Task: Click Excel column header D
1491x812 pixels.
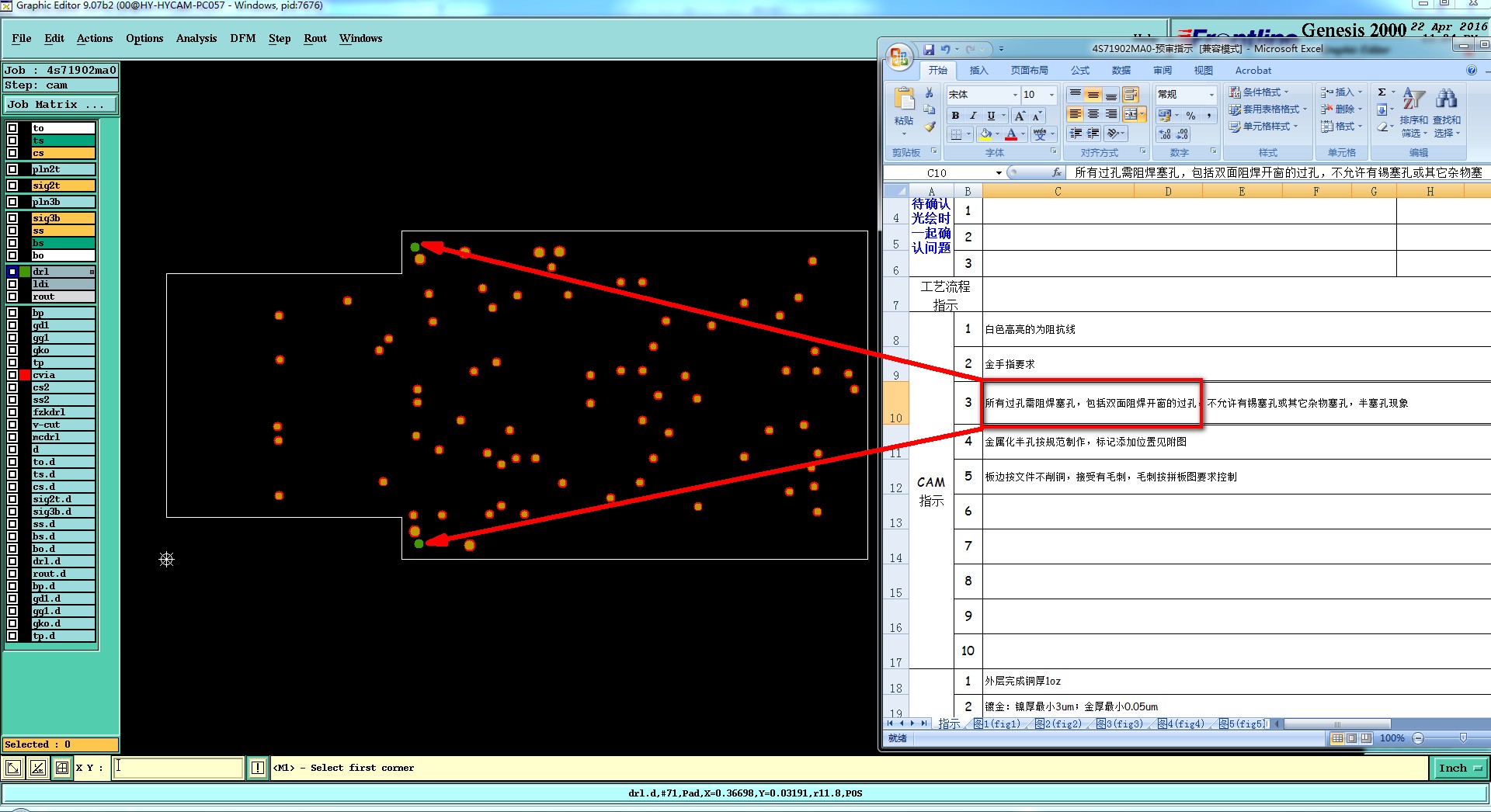Action: pyautogui.click(x=1167, y=192)
